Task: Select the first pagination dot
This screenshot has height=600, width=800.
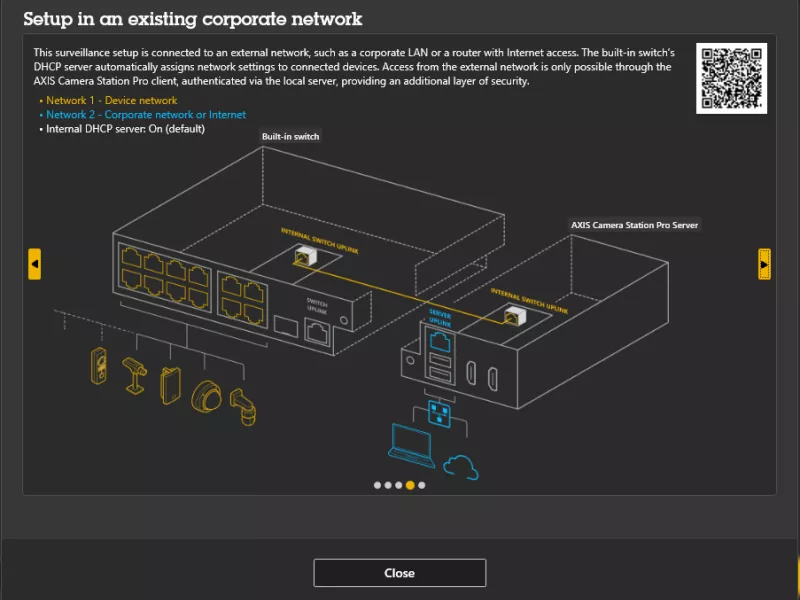Action: (x=378, y=484)
